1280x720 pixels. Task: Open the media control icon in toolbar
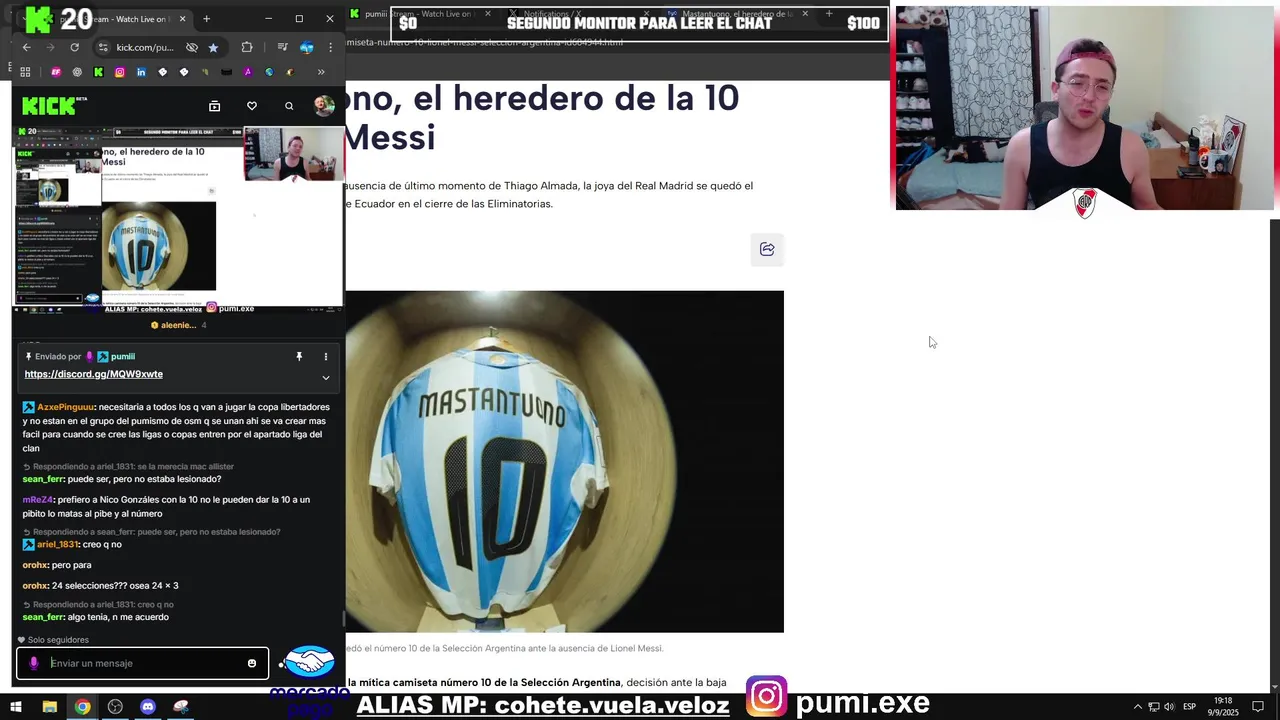pyautogui.click(x=282, y=47)
